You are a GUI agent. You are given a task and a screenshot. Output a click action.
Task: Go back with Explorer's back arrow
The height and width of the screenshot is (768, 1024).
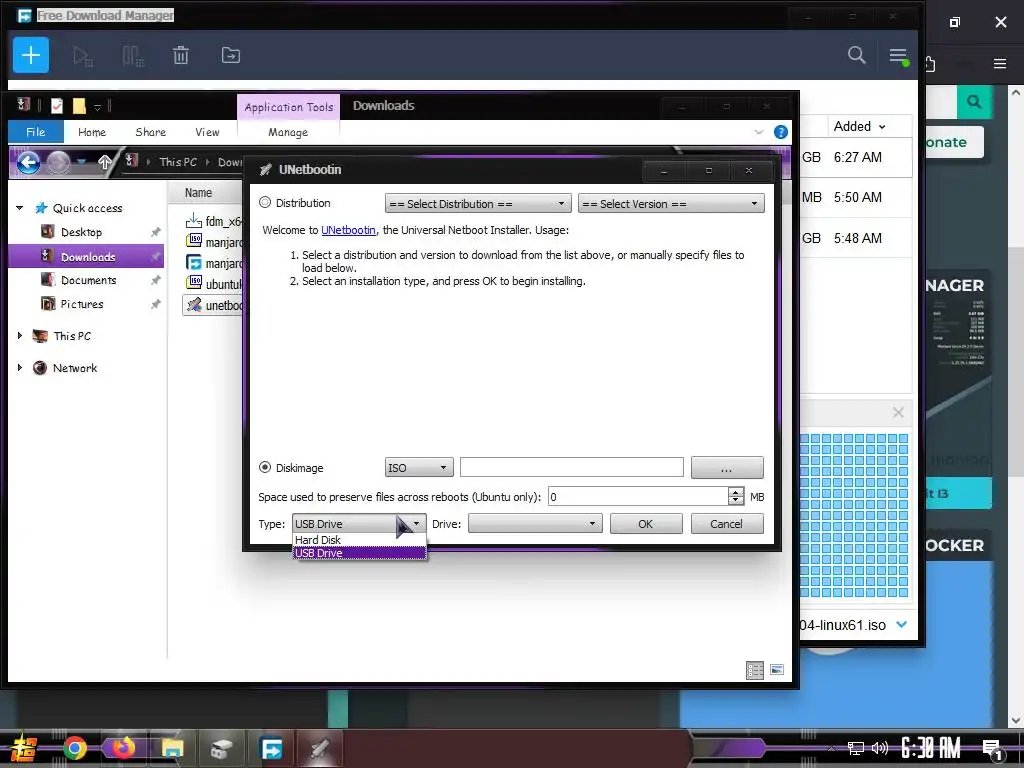tap(28, 162)
